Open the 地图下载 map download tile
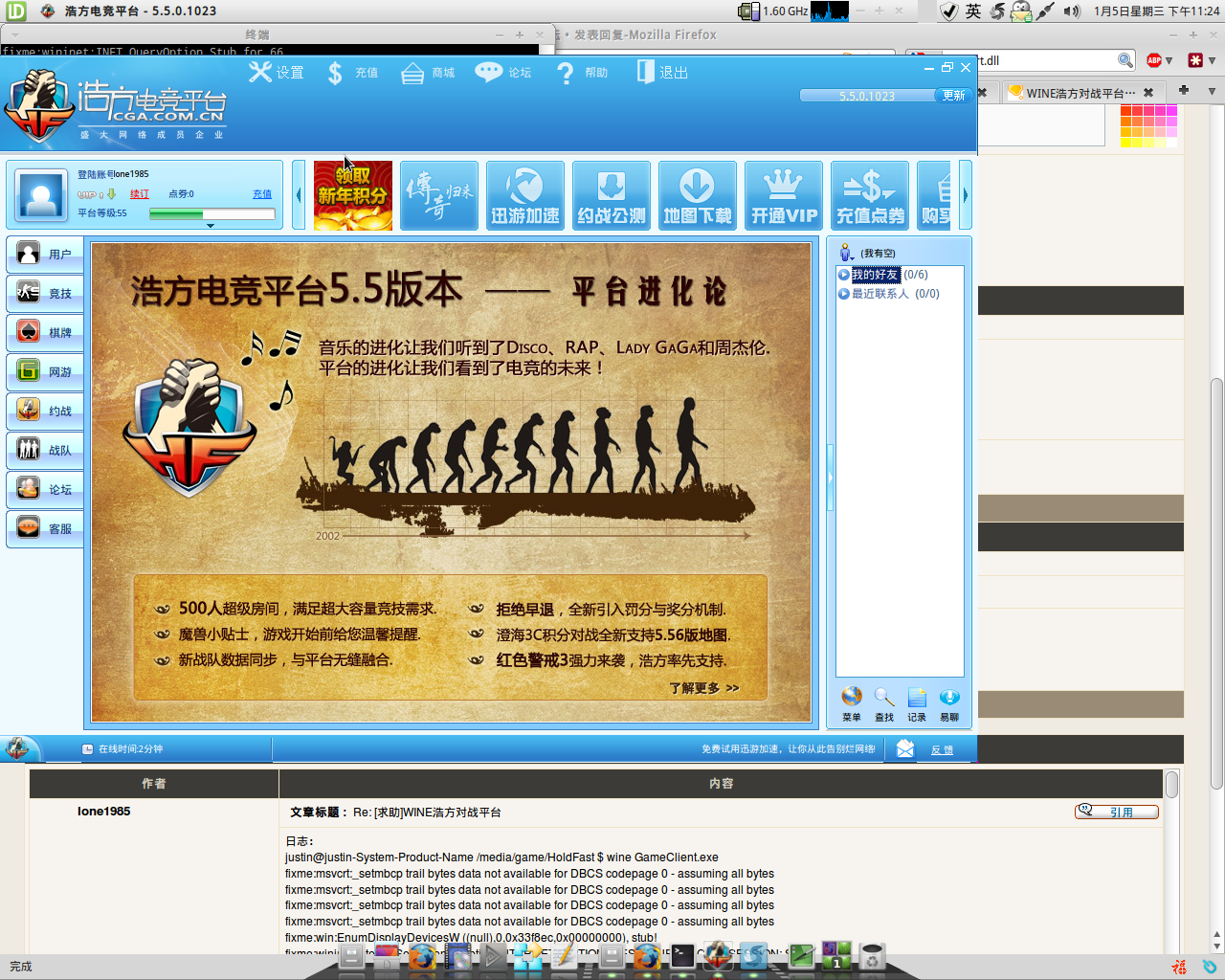This screenshot has width=1225, height=980. coord(698,195)
